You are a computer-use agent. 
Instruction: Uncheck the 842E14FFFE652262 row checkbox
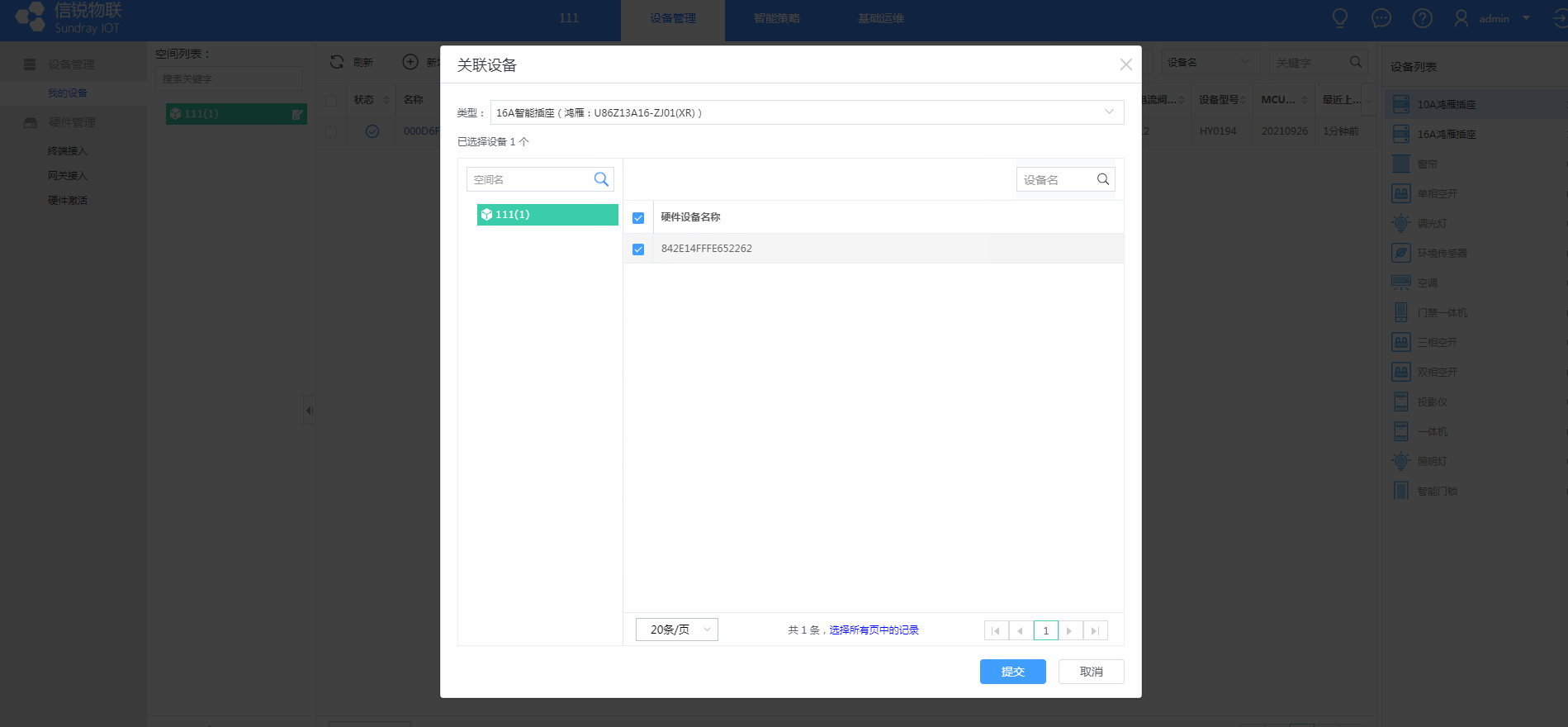coord(638,249)
